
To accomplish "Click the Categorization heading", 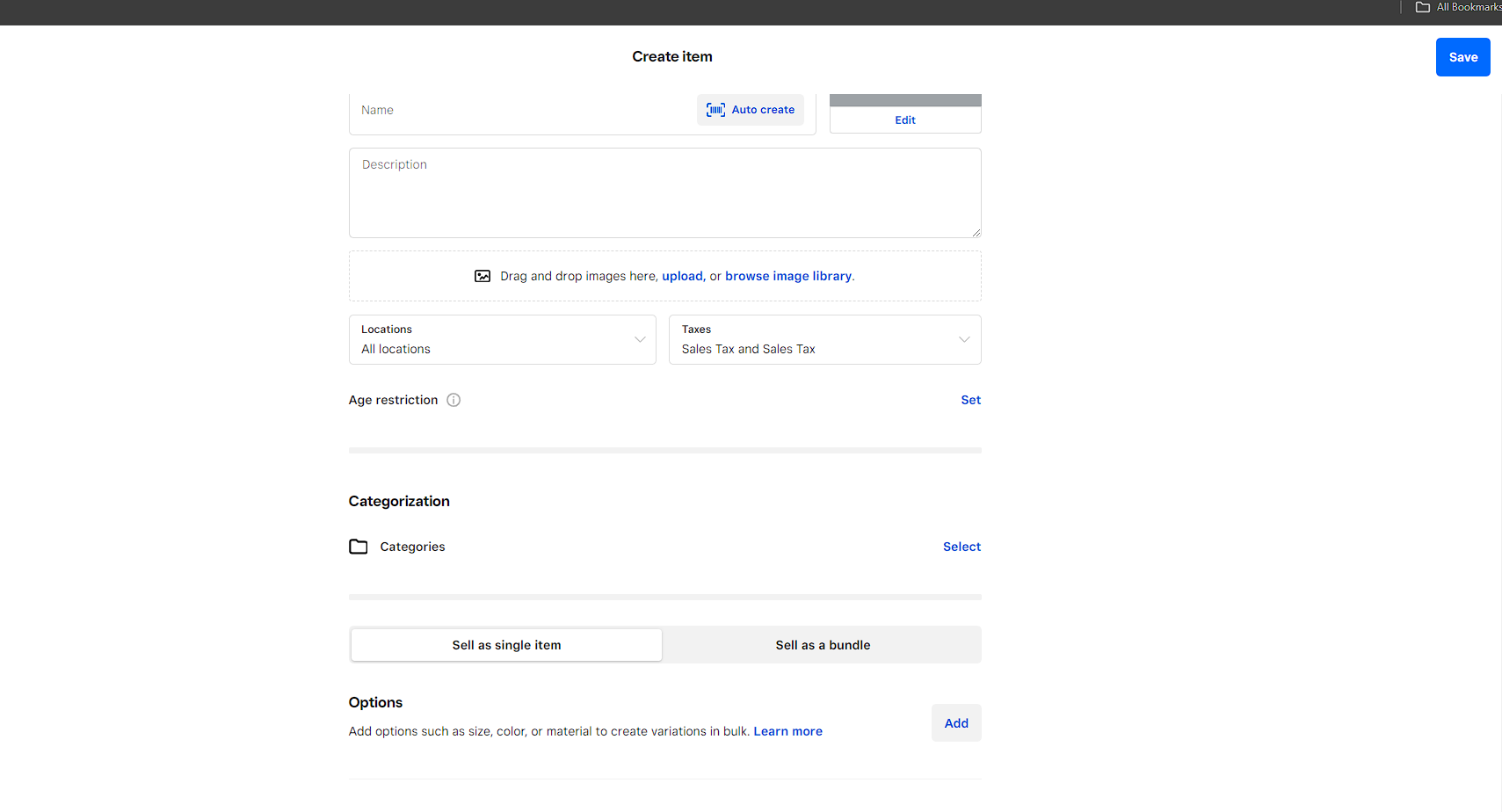I will click(x=399, y=501).
